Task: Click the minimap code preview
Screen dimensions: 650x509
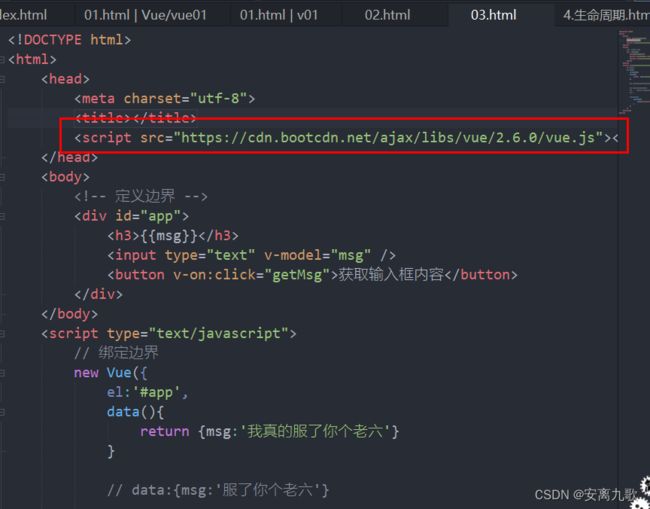Action: [x=634, y=70]
